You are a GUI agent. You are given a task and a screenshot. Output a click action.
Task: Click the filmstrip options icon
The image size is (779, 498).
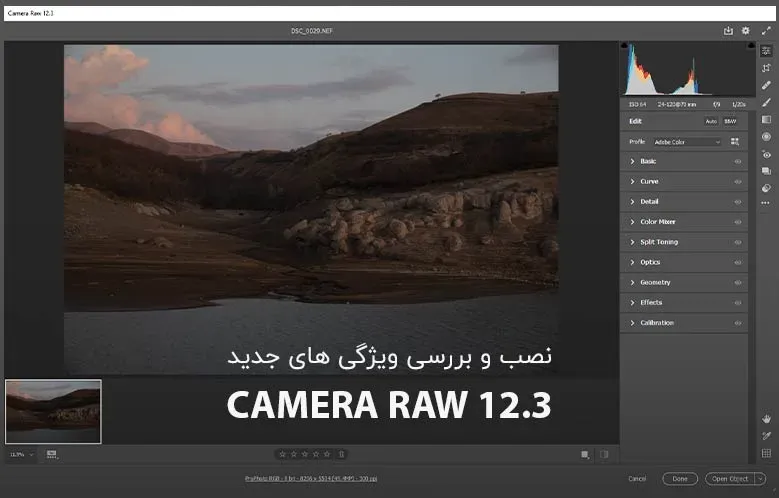(x=52, y=454)
